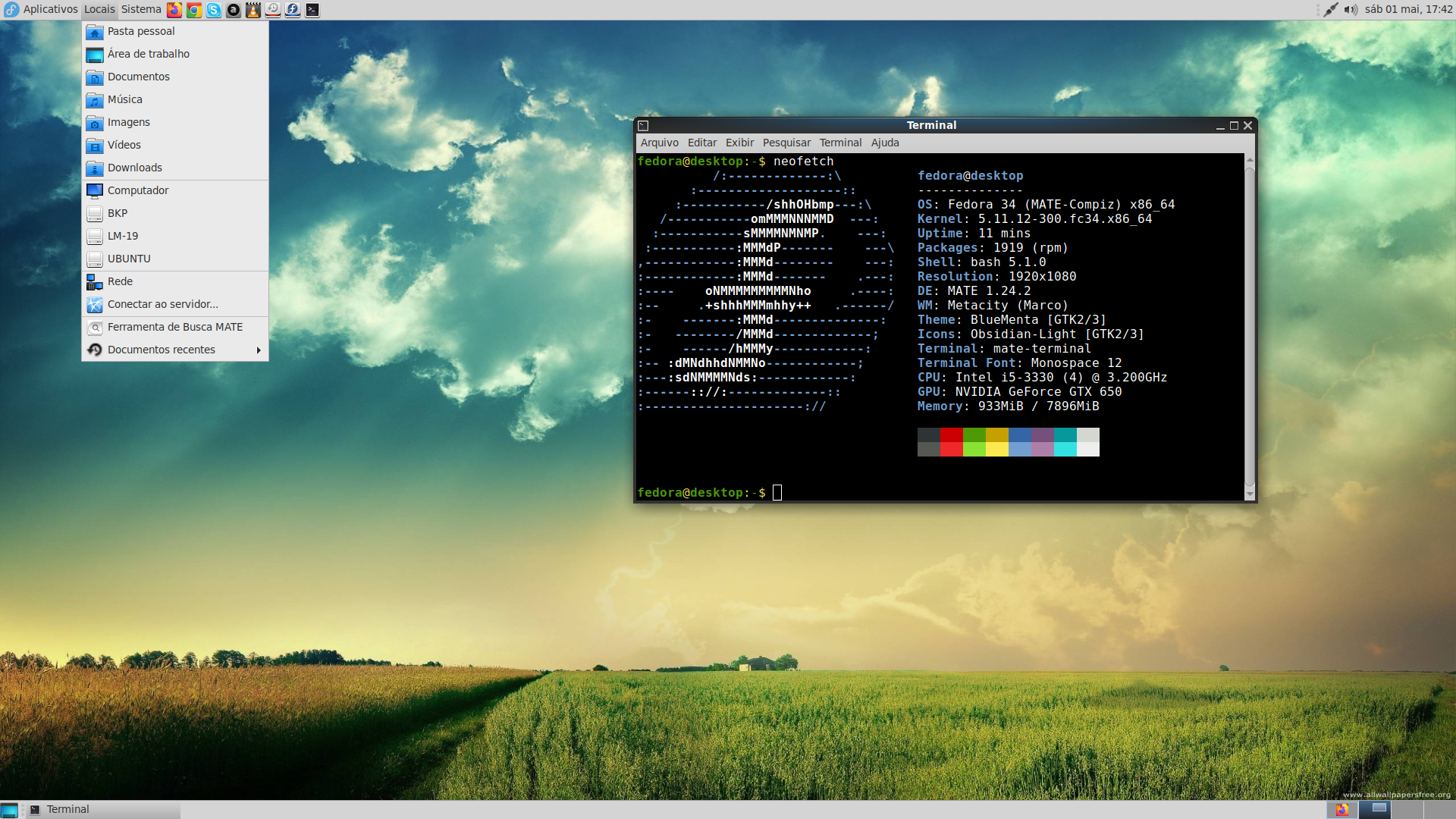This screenshot has width=1456, height=819.
Task: Open the UBUNTU drive
Action: click(x=175, y=259)
